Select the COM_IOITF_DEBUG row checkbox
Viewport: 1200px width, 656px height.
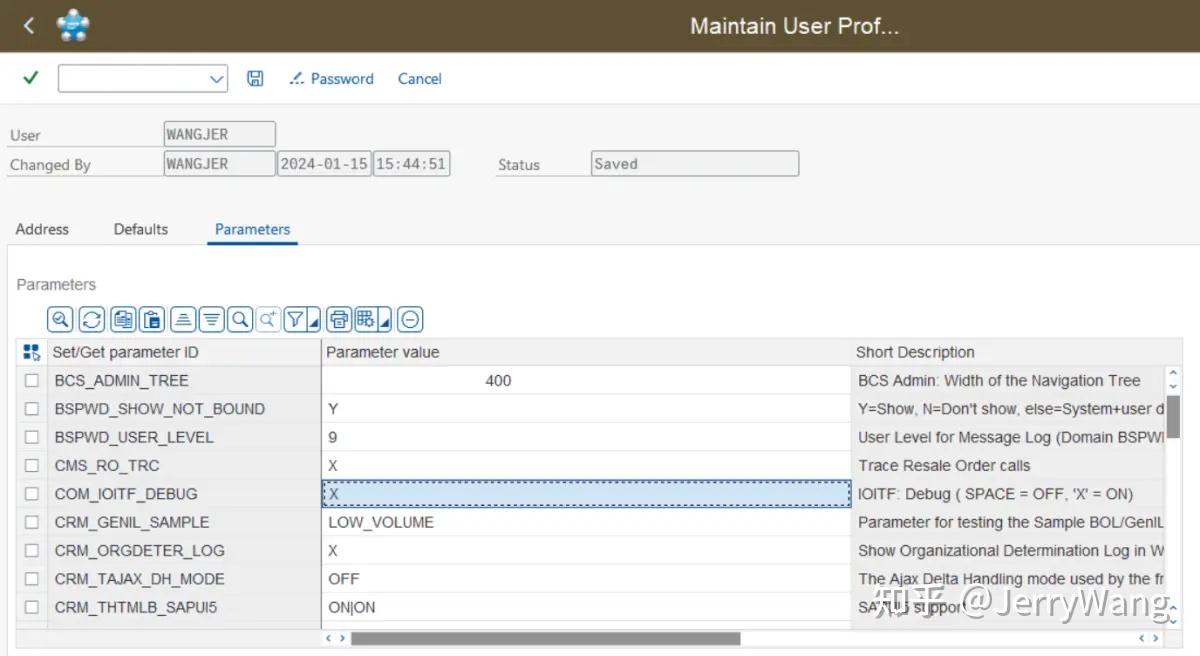[32, 494]
